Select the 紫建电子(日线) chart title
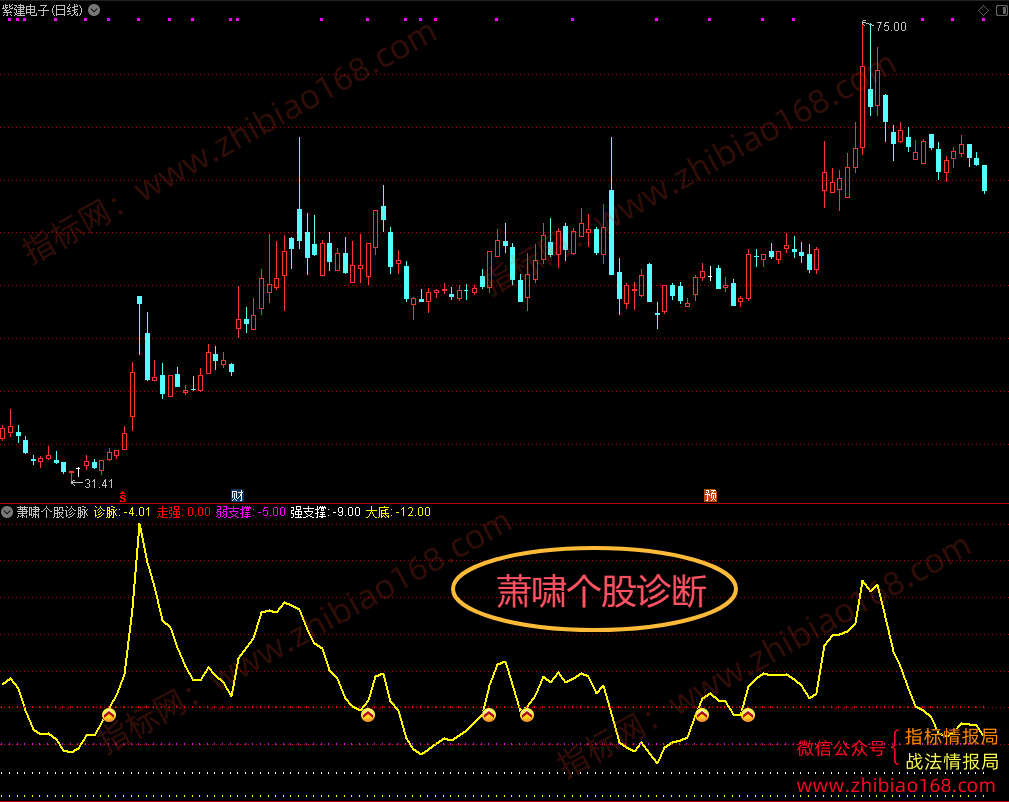This screenshot has width=1009, height=802. (42, 10)
